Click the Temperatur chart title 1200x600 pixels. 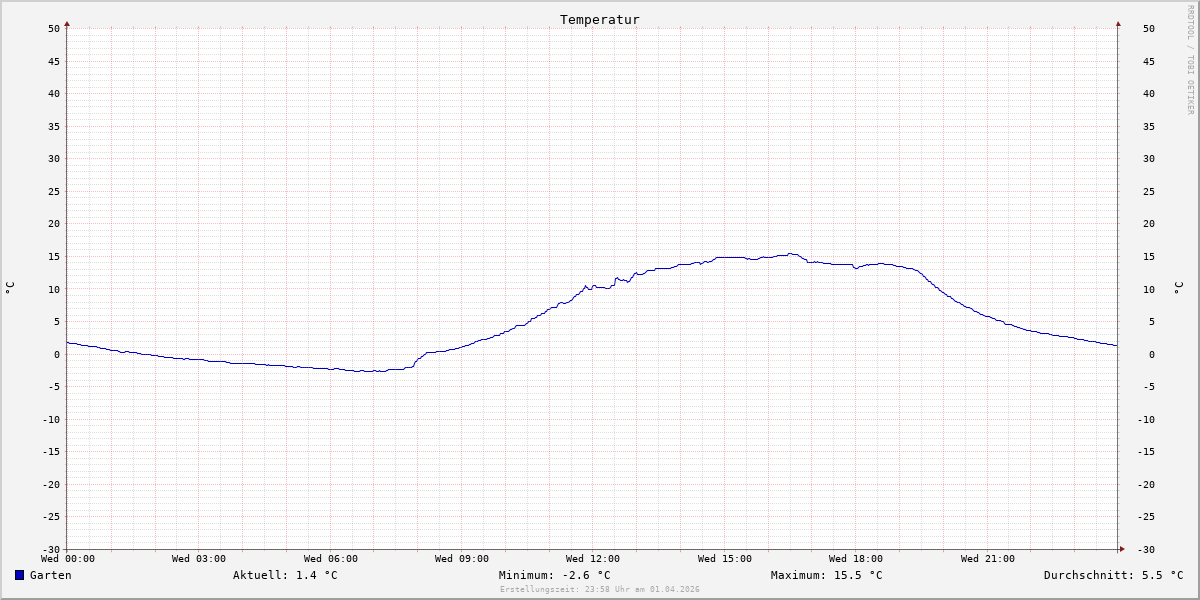pyautogui.click(x=600, y=20)
